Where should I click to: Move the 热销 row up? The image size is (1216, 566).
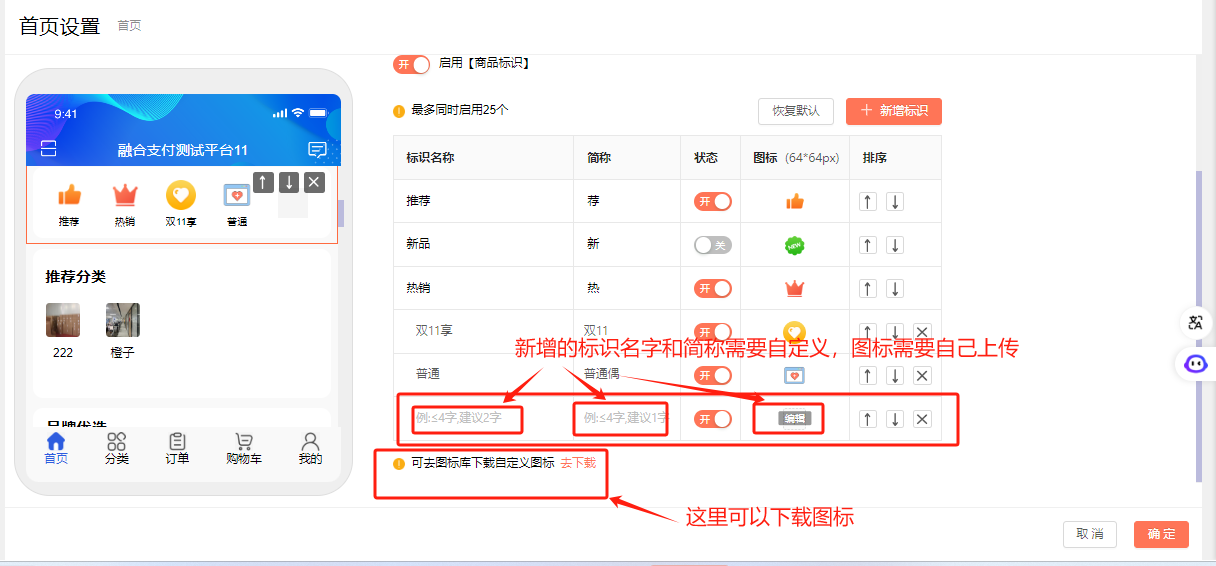click(x=868, y=289)
